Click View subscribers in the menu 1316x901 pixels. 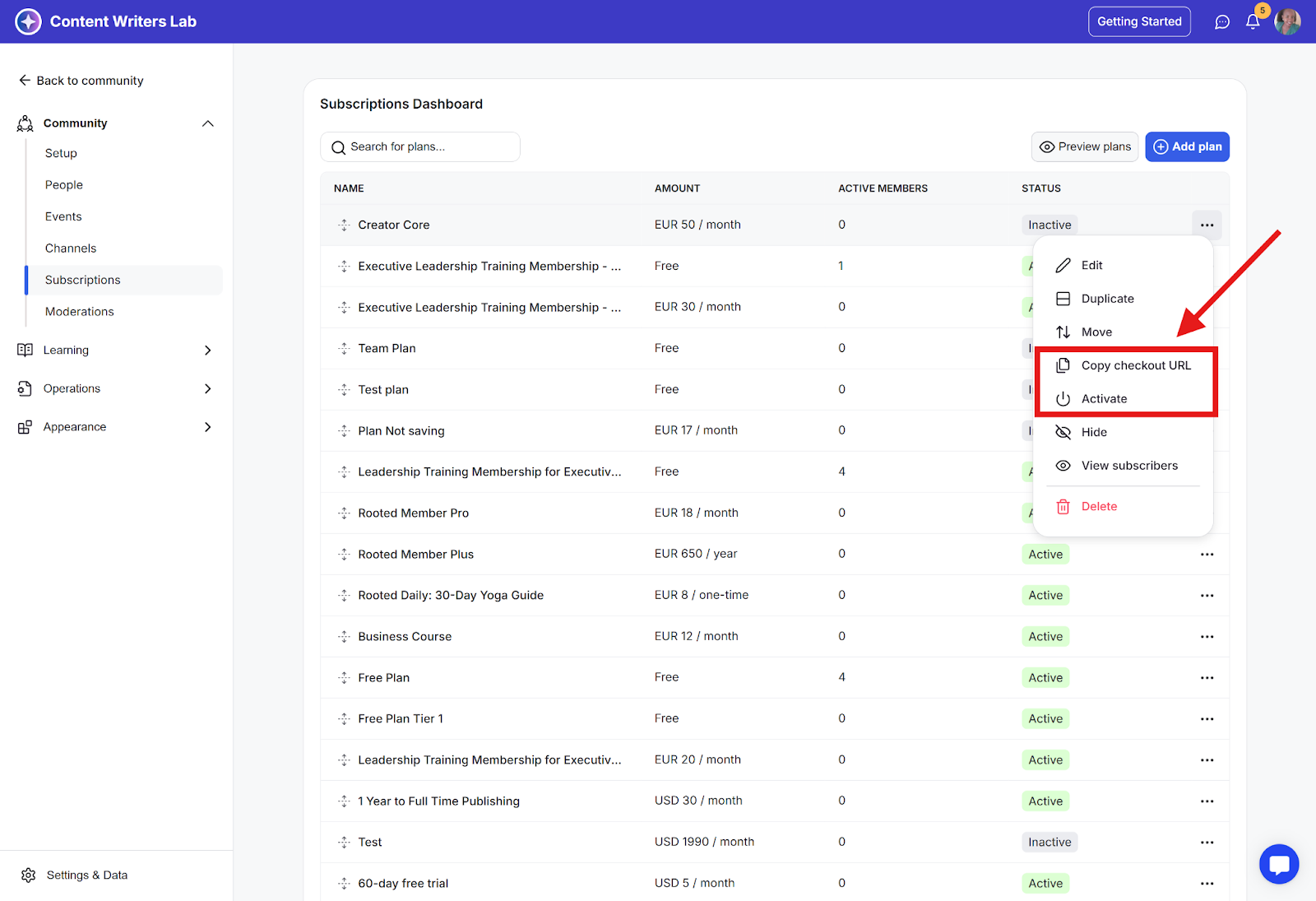pyautogui.click(x=1128, y=466)
